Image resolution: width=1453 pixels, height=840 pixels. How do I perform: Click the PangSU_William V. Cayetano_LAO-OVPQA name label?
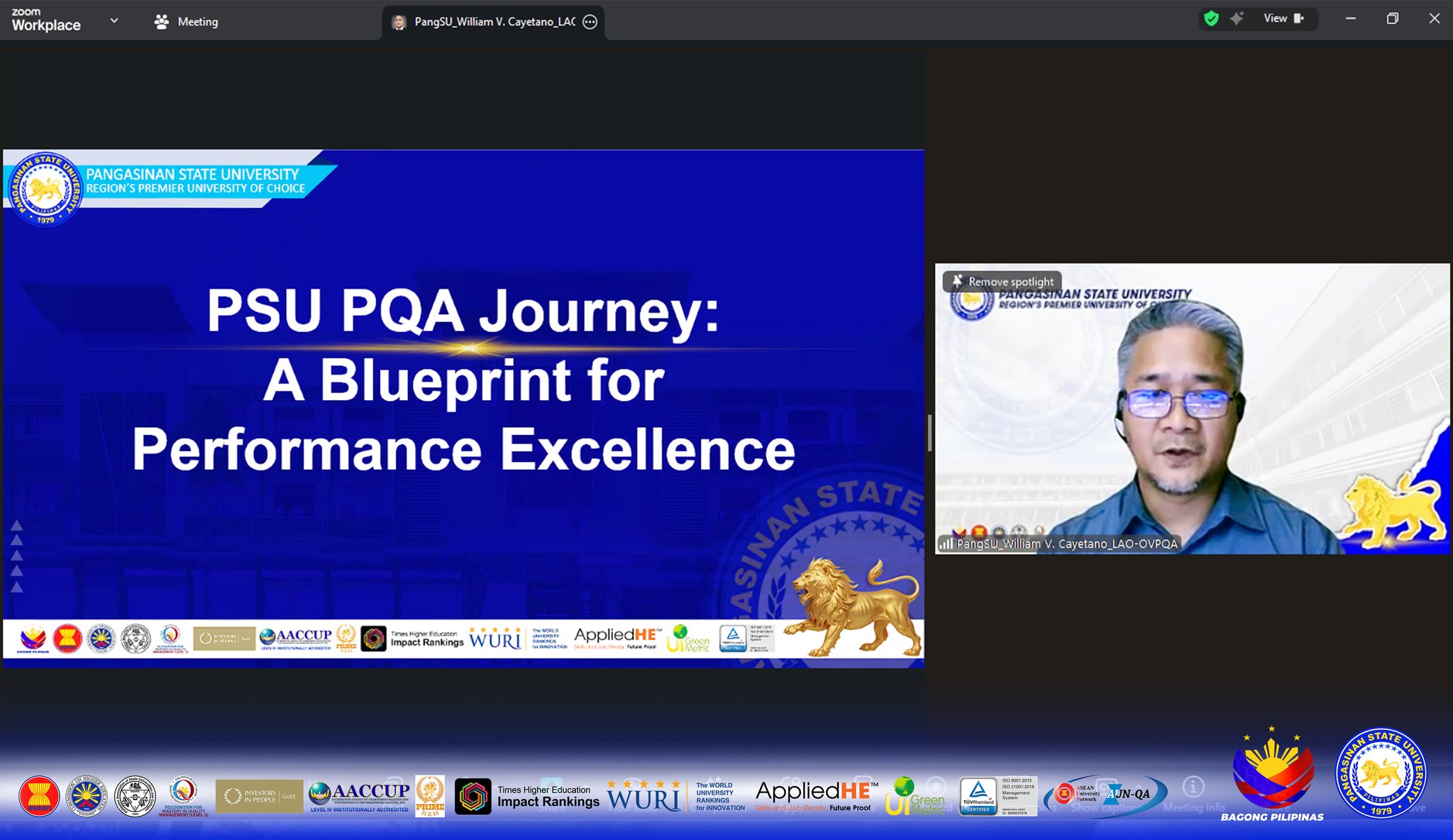[1067, 544]
